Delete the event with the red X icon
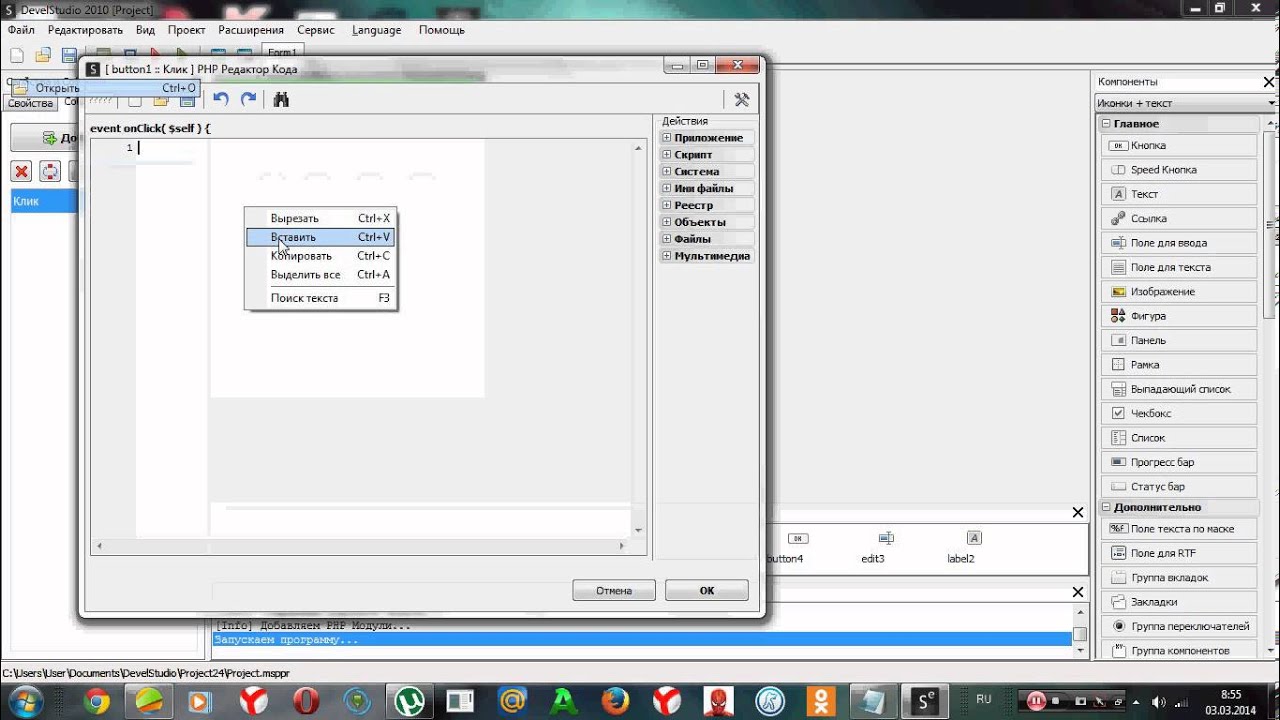This screenshot has height=720, width=1280. [x=21, y=171]
